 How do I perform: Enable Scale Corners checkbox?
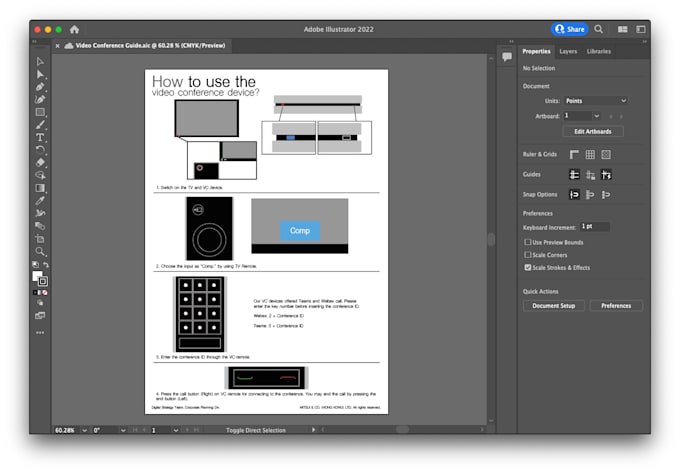coord(528,255)
